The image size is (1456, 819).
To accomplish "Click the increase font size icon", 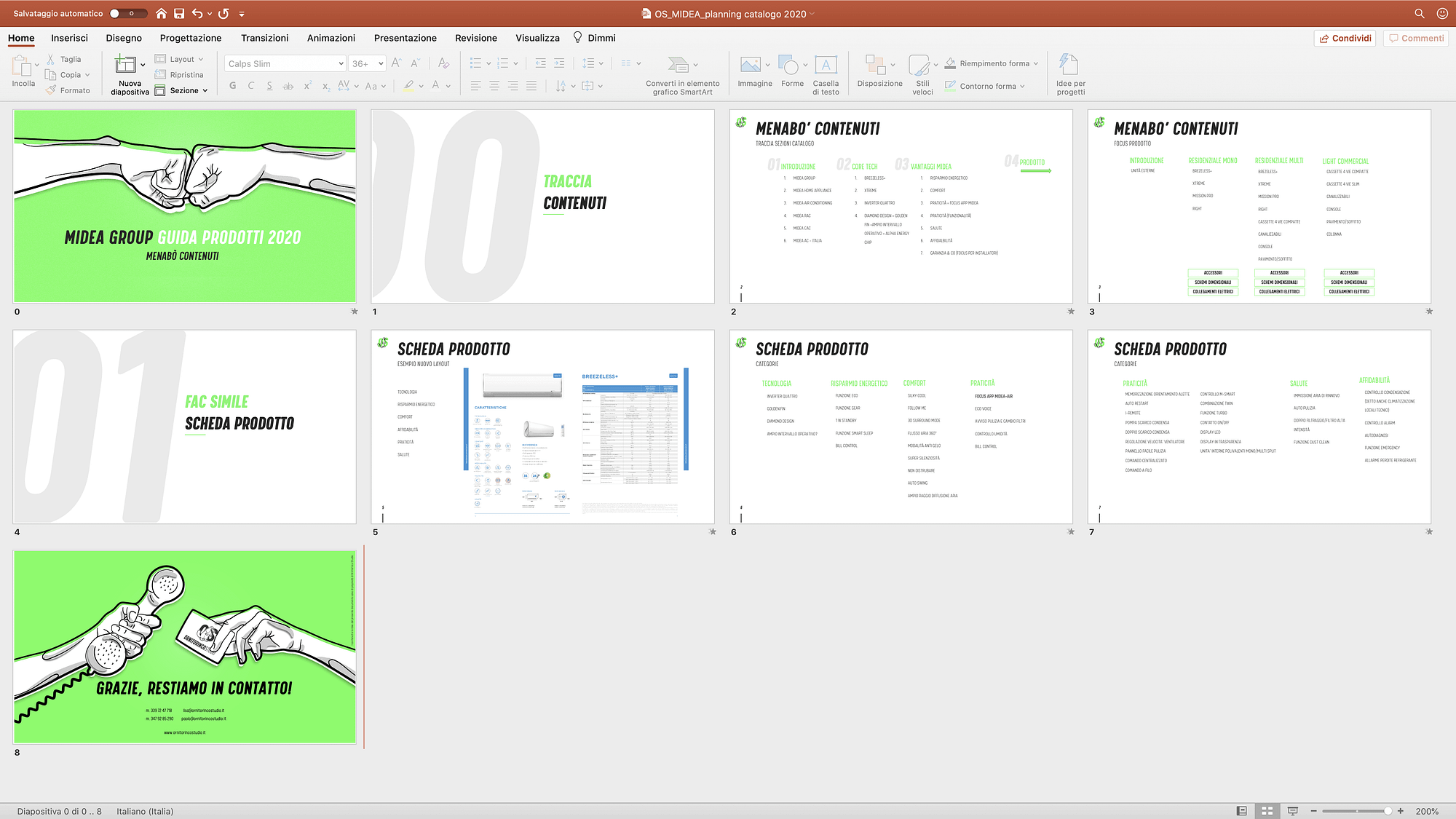I will point(396,63).
